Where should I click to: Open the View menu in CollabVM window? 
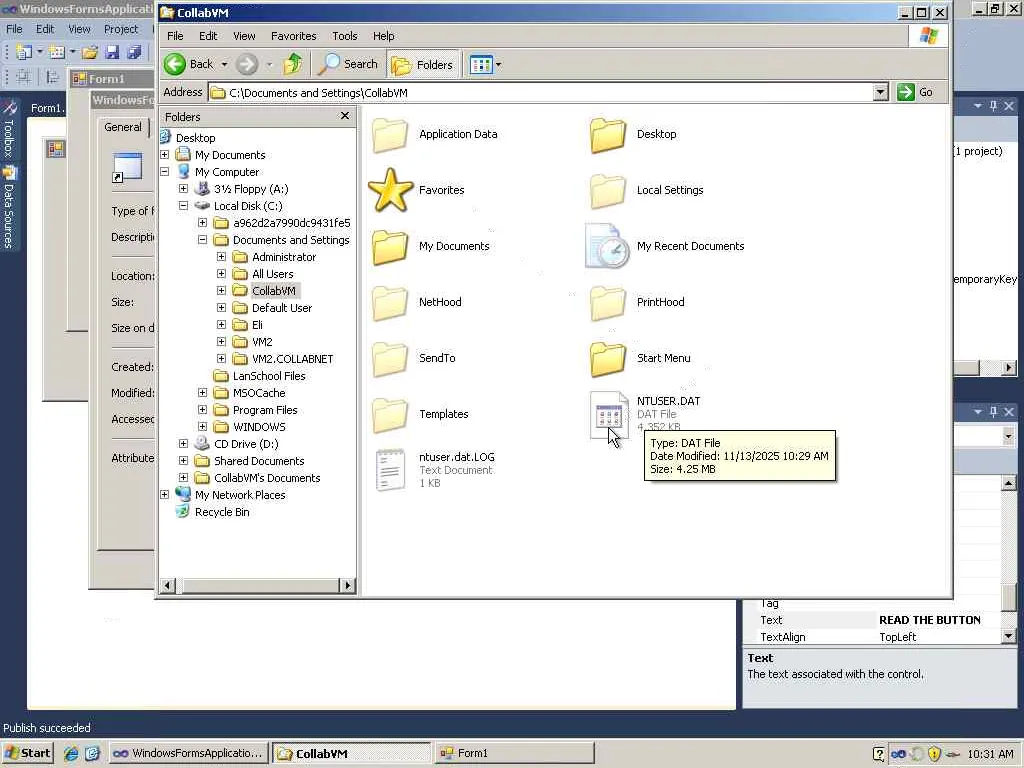point(244,36)
